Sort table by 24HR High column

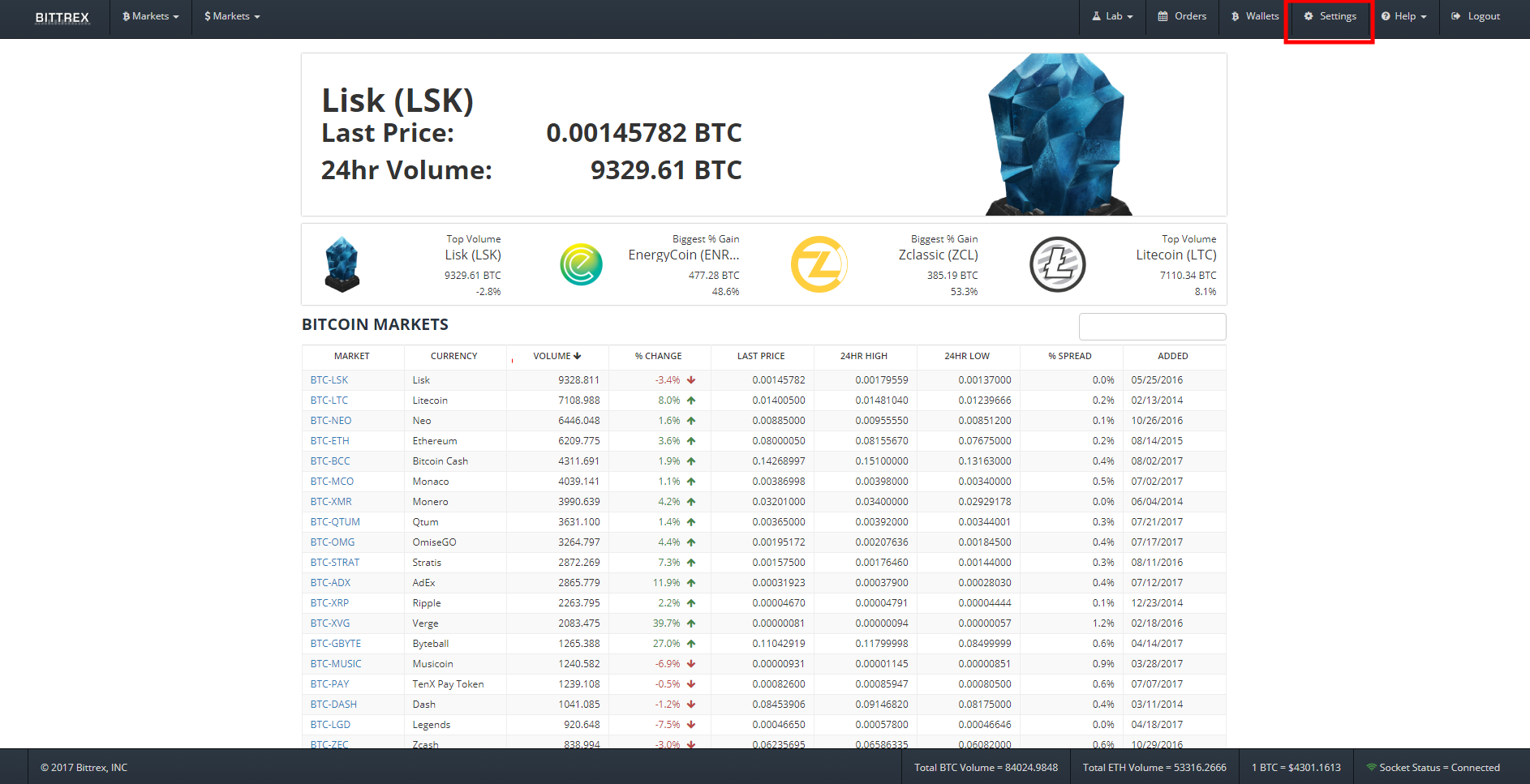tap(864, 356)
